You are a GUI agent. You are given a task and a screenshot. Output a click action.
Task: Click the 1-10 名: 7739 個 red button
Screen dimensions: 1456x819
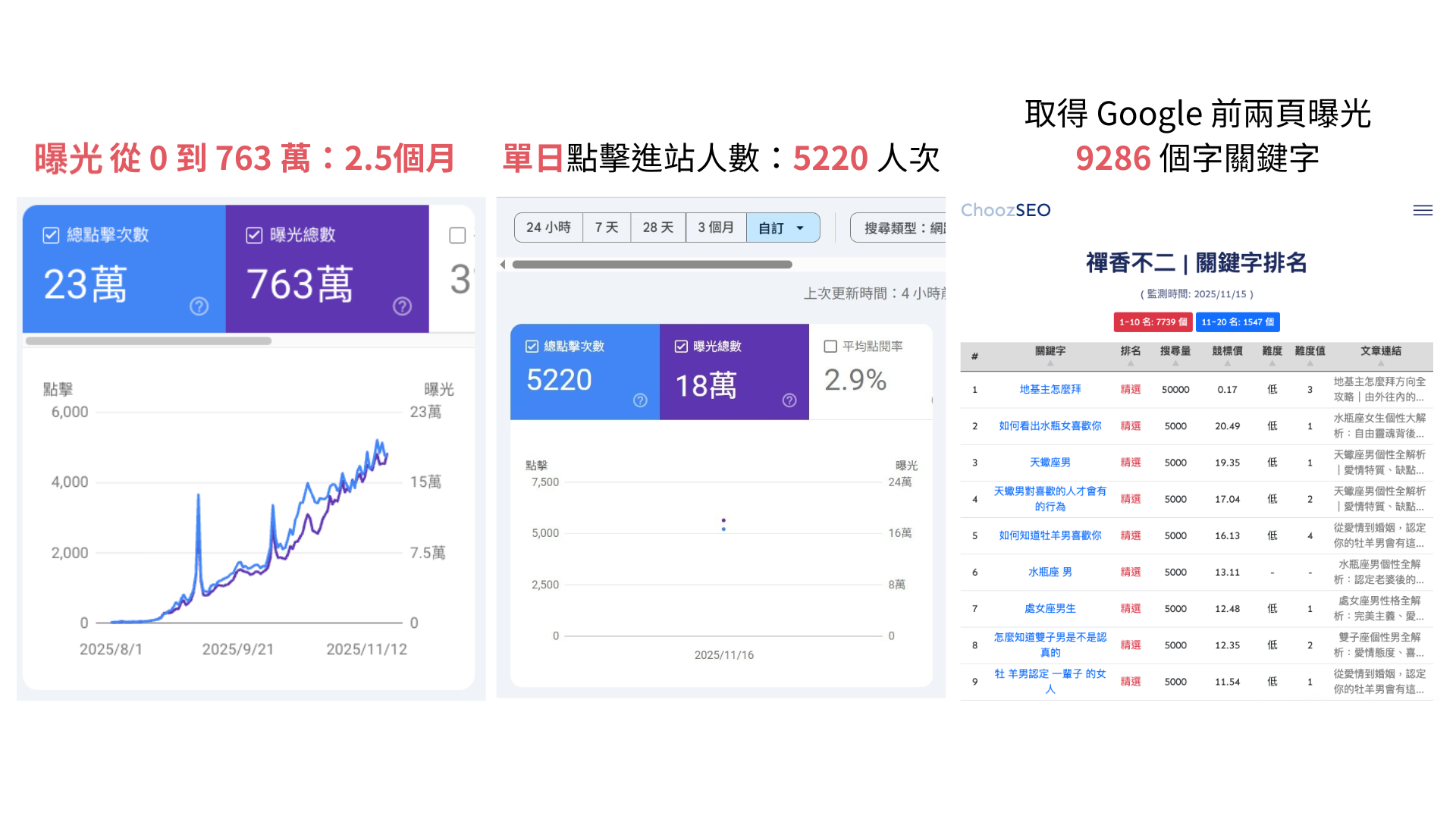[1153, 322]
